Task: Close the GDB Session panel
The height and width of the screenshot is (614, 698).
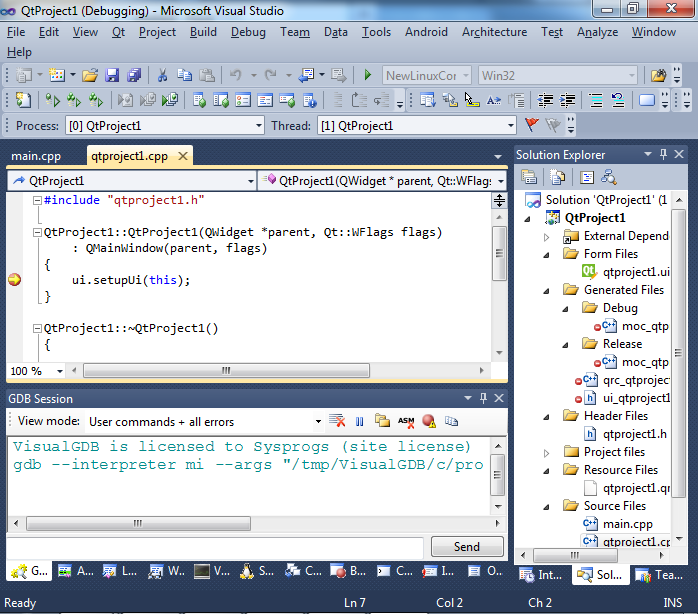Action: pyautogui.click(x=499, y=398)
